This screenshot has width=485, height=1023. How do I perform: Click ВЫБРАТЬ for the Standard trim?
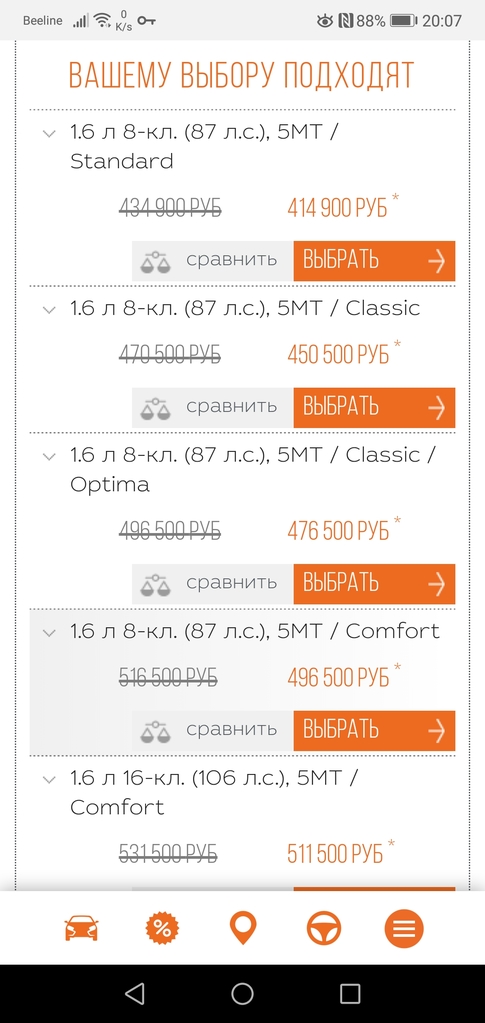coord(374,261)
